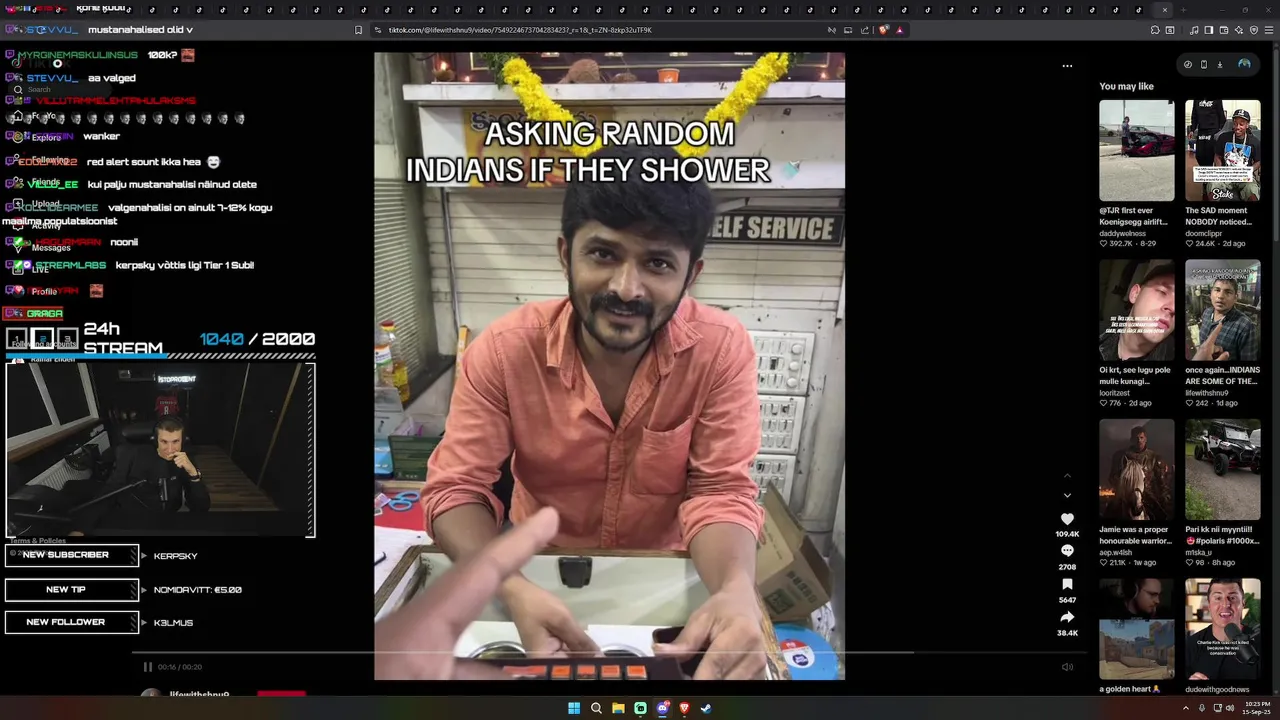The height and width of the screenshot is (720, 1280).
Task: Toggle the browser sidebar panel icon
Action: 1209,30
